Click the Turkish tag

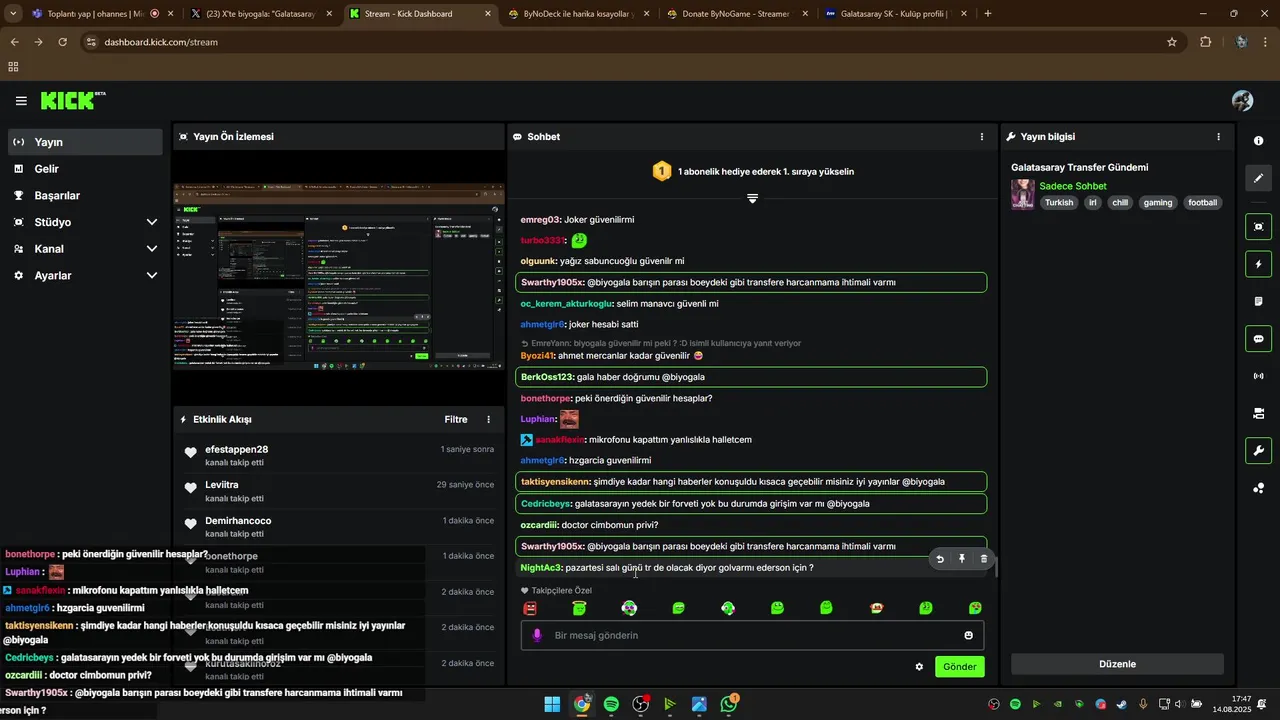click(x=1059, y=203)
